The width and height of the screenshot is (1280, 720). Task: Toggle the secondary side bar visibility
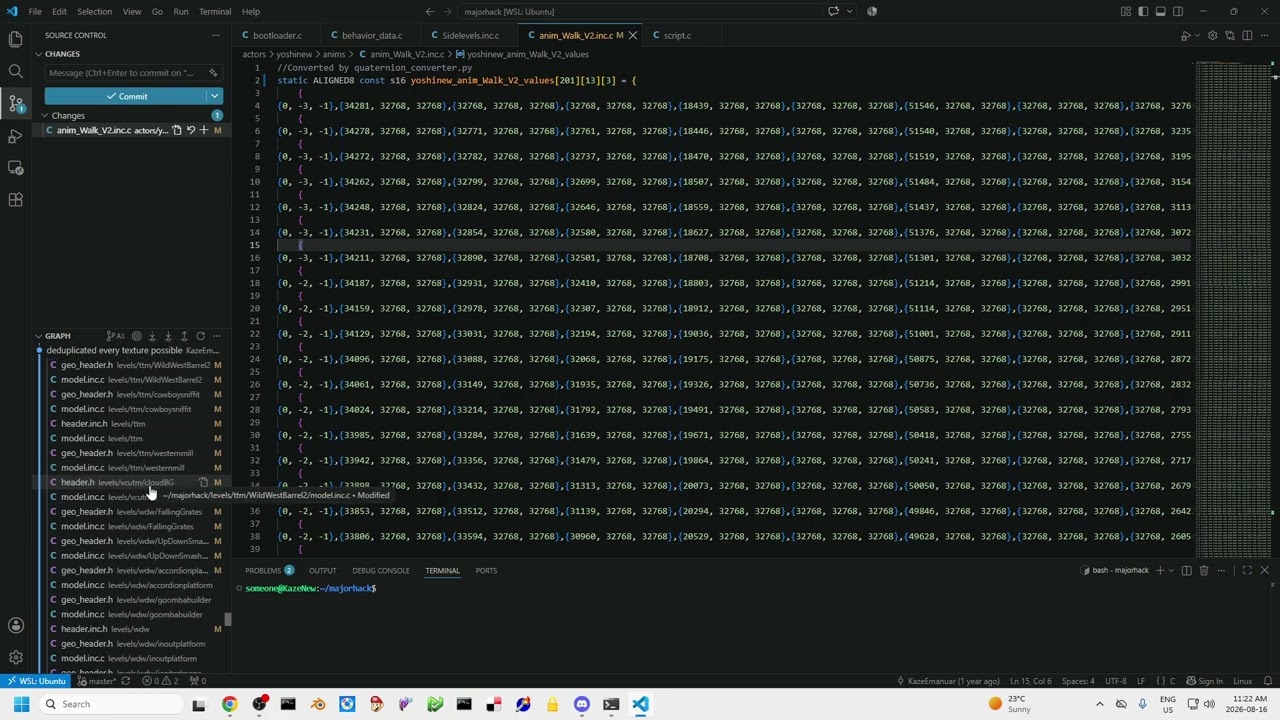tap(1177, 11)
